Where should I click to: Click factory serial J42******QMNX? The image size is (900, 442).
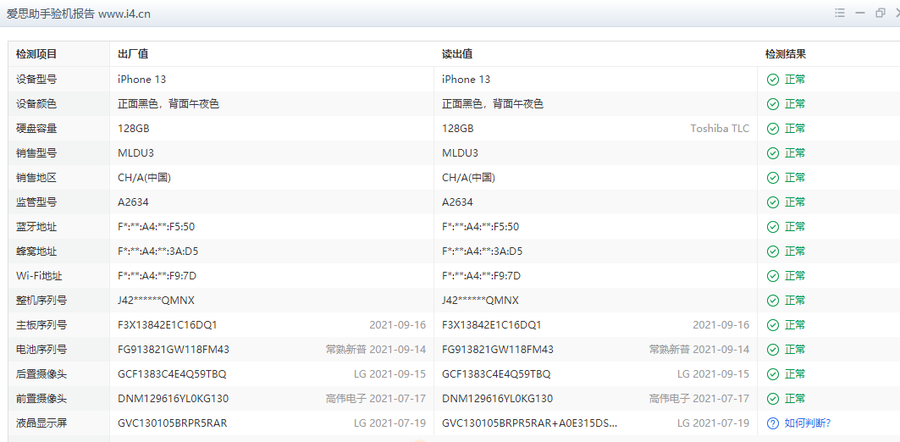click(156, 300)
